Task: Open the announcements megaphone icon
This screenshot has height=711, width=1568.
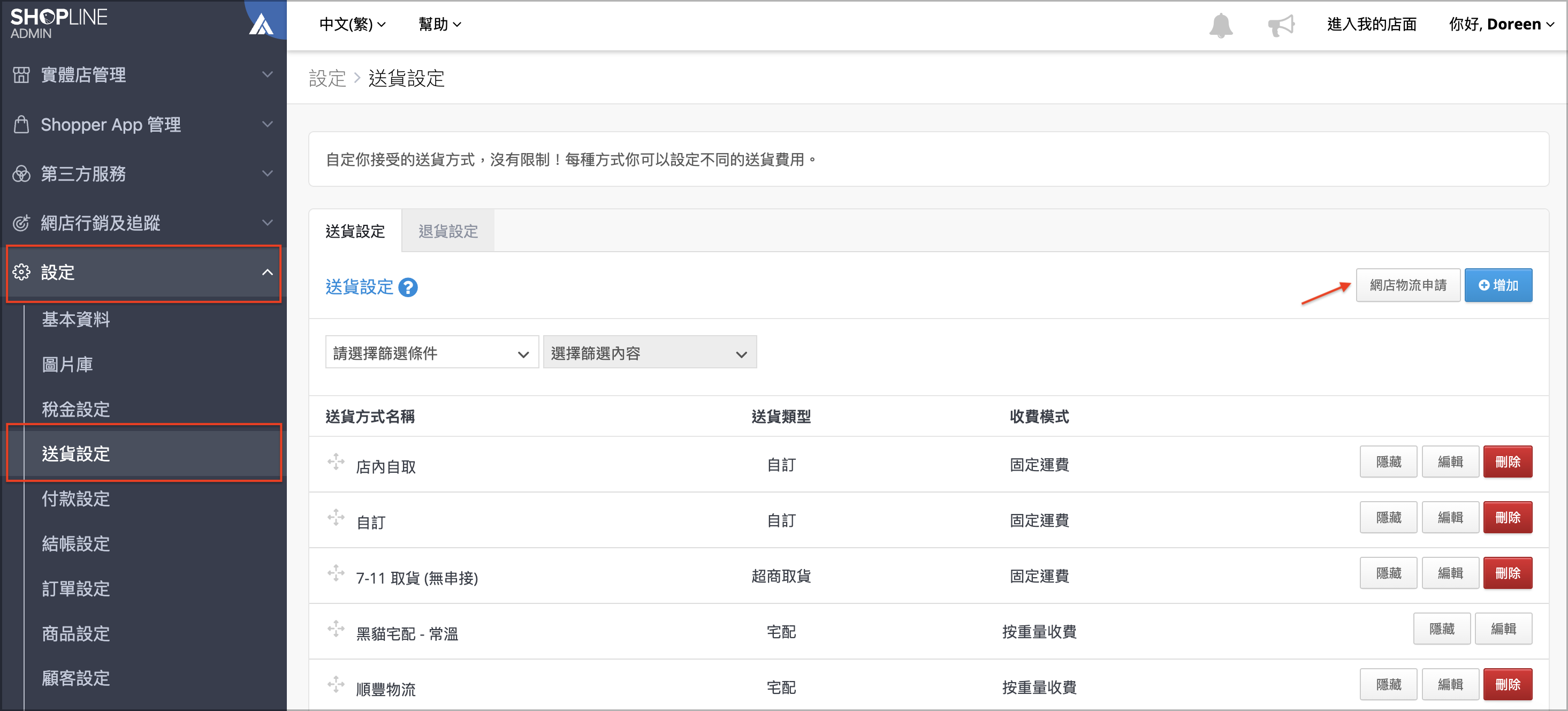Action: [x=1281, y=25]
